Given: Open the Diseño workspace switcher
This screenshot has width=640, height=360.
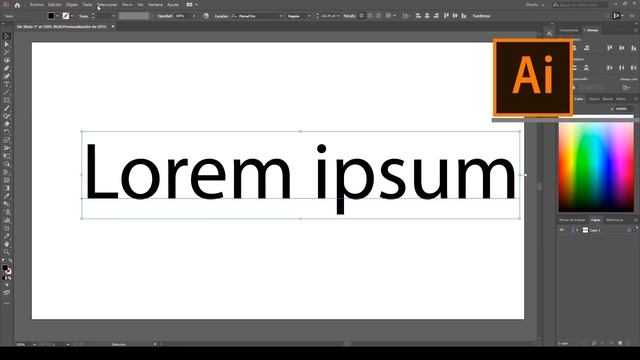Looking at the screenshot, I should pos(535,5).
